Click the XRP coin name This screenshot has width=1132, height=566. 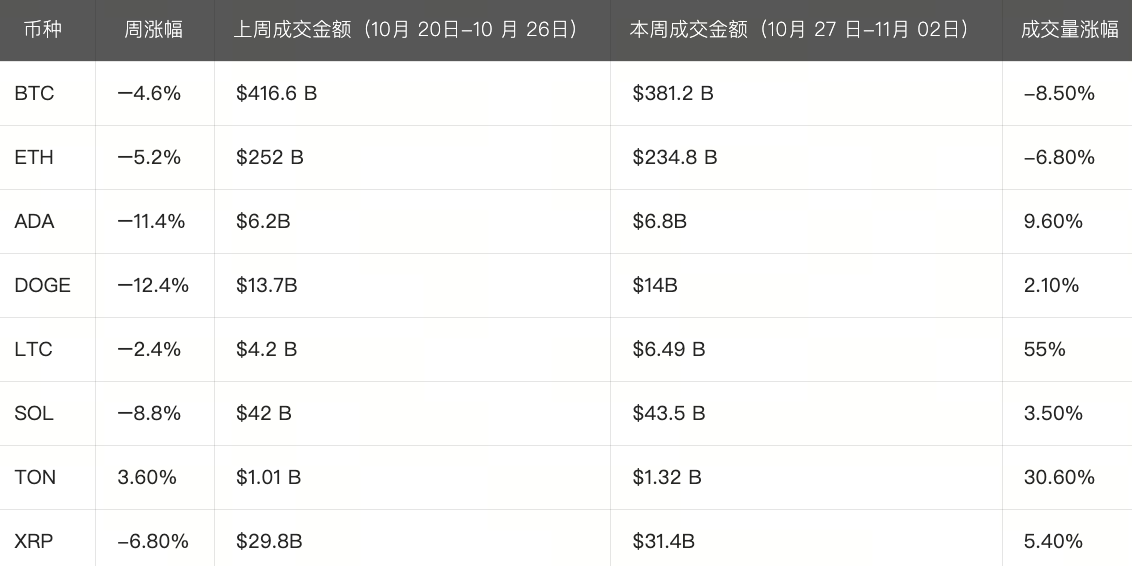pos(34,542)
